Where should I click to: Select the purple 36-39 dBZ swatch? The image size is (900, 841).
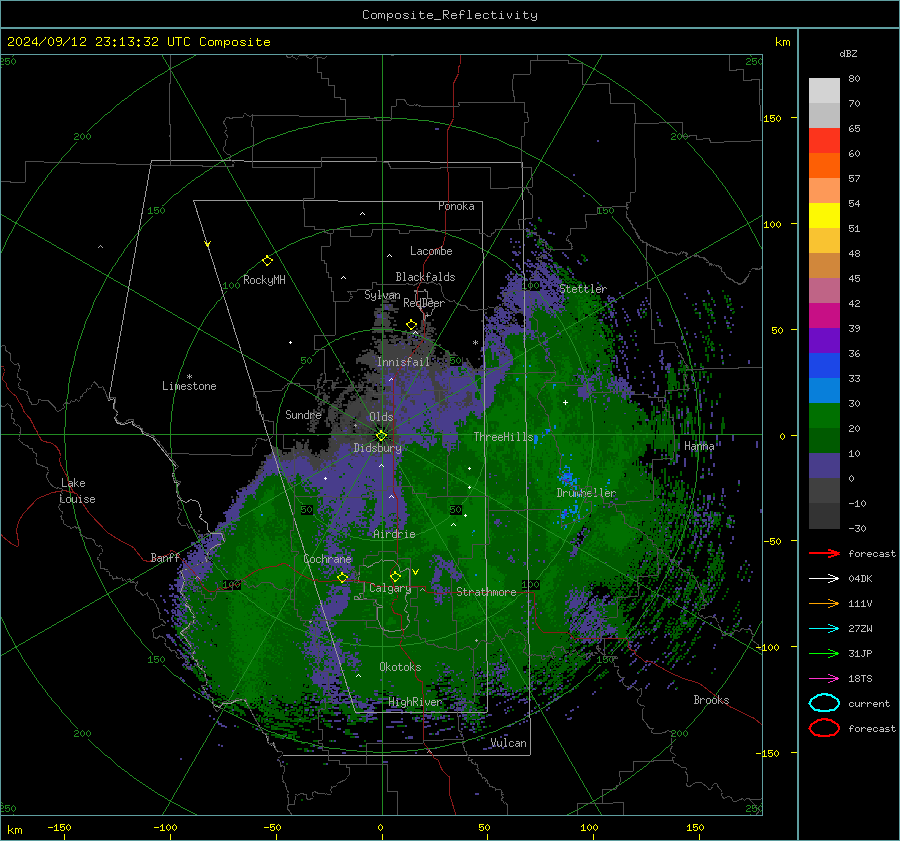pos(824,341)
